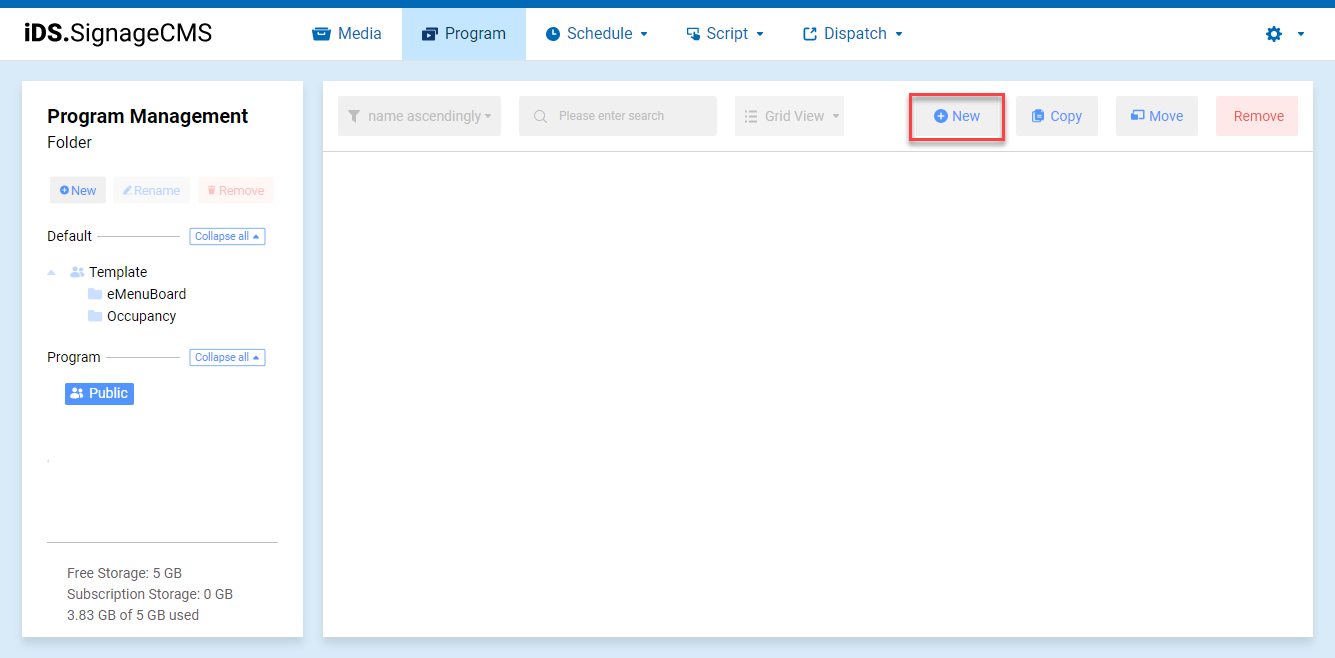Click the 3.83 GB of 5 GB used text
1335x658 pixels.
click(133, 615)
